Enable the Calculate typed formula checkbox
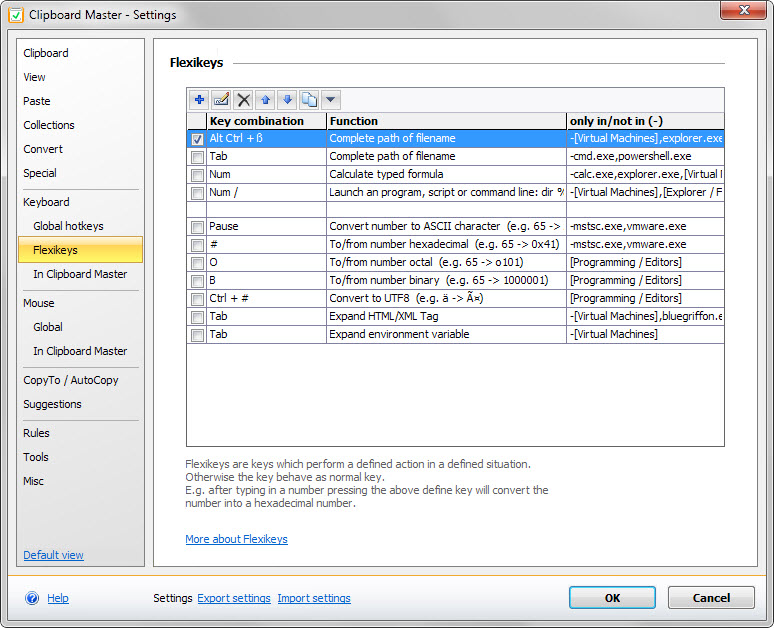The image size is (774, 628). pos(197,175)
